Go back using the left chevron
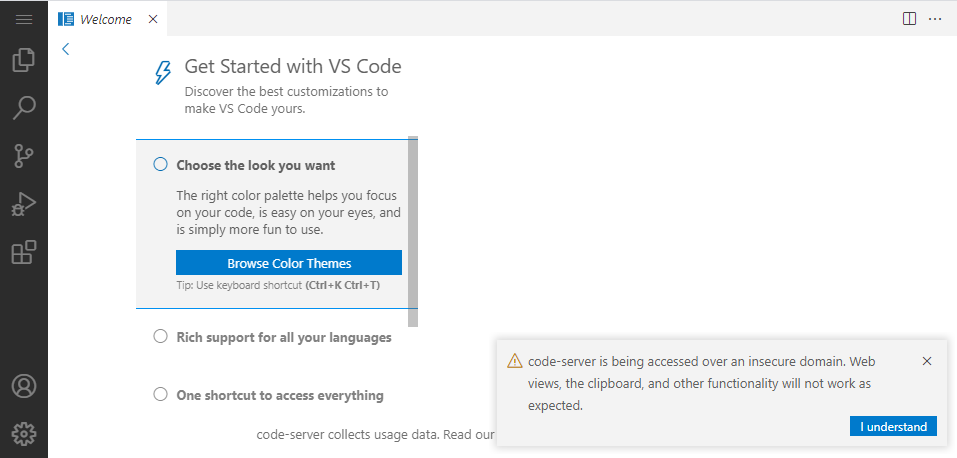Viewport: 957px width, 458px height. (x=65, y=49)
